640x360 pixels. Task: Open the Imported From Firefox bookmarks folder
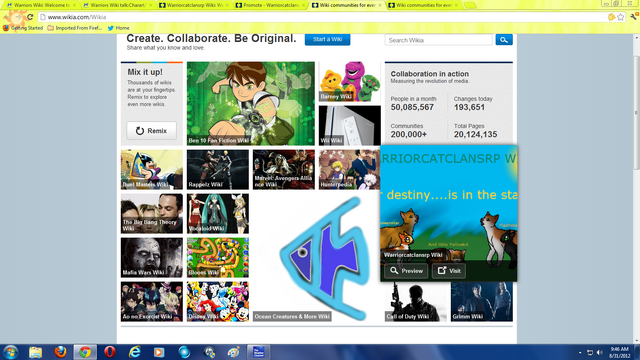pos(75,28)
